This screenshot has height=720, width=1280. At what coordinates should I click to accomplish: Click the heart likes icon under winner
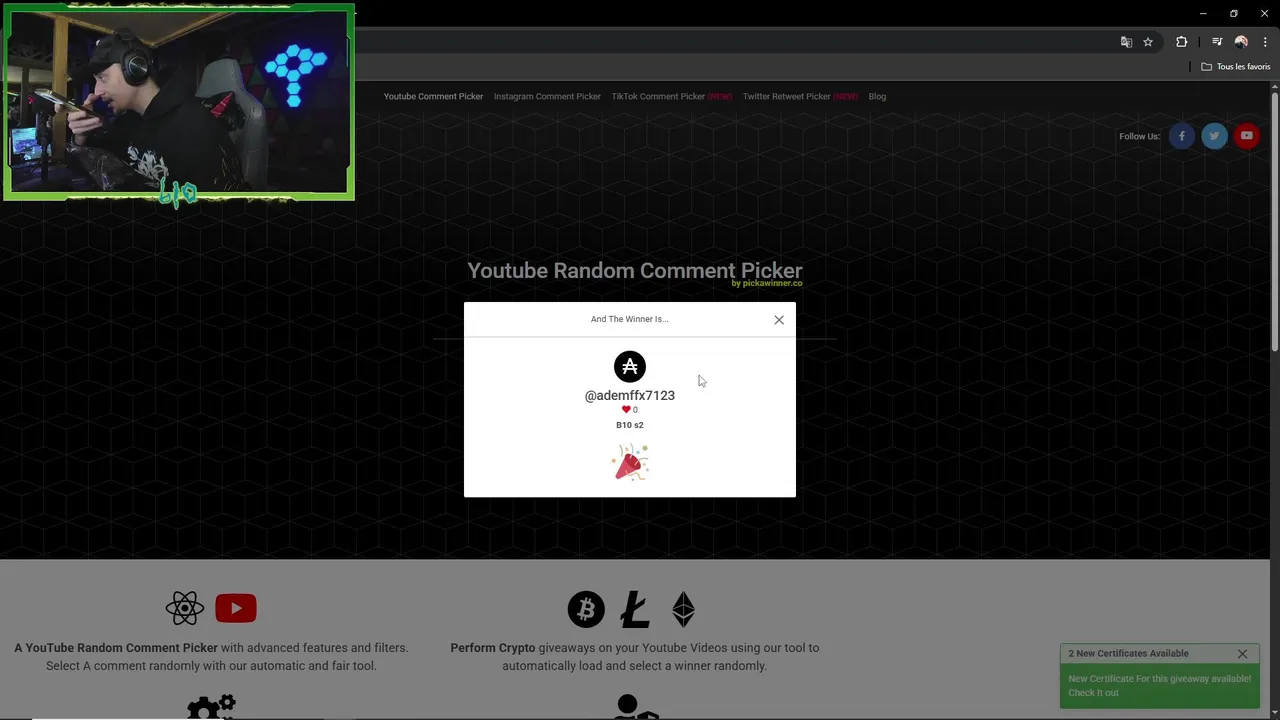tap(626, 410)
